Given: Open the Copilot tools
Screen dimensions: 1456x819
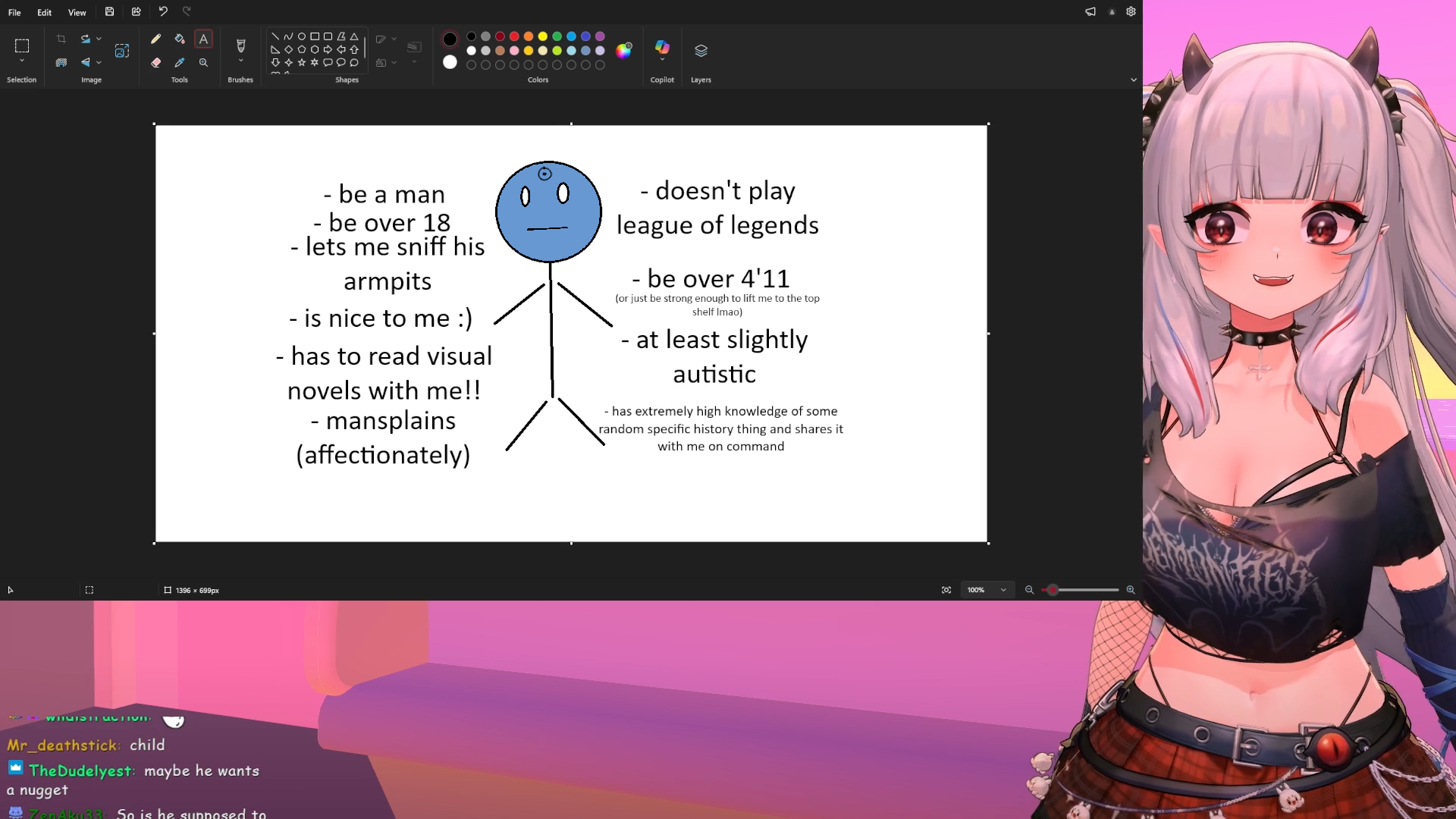Looking at the screenshot, I should point(662,50).
